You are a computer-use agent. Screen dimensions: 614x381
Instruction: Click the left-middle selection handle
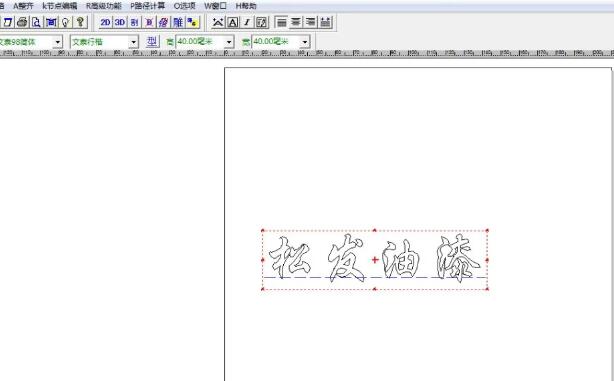click(263, 260)
